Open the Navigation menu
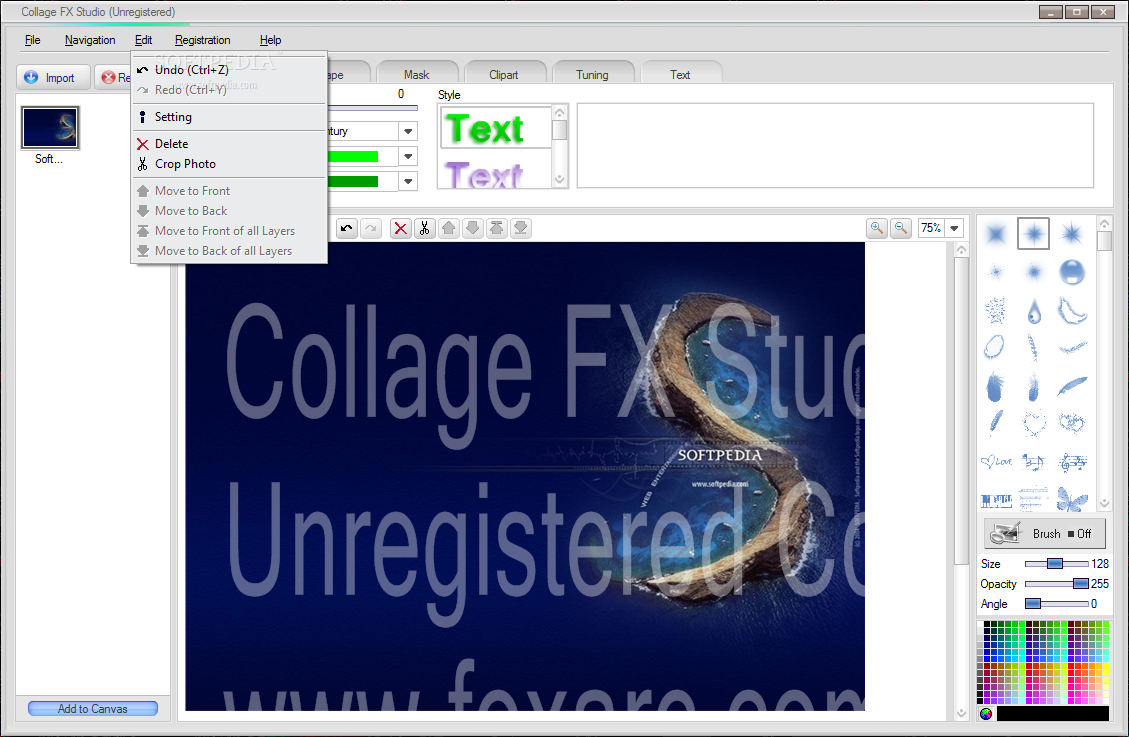1129x737 pixels. coord(90,40)
